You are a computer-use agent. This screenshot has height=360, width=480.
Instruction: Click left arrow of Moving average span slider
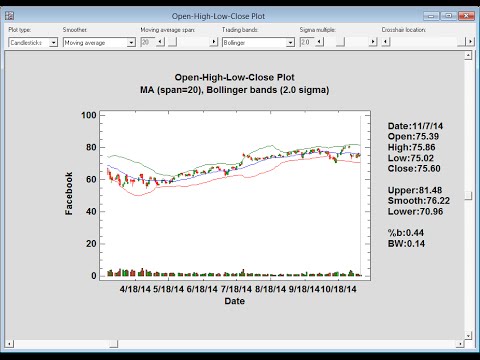(x=160, y=42)
